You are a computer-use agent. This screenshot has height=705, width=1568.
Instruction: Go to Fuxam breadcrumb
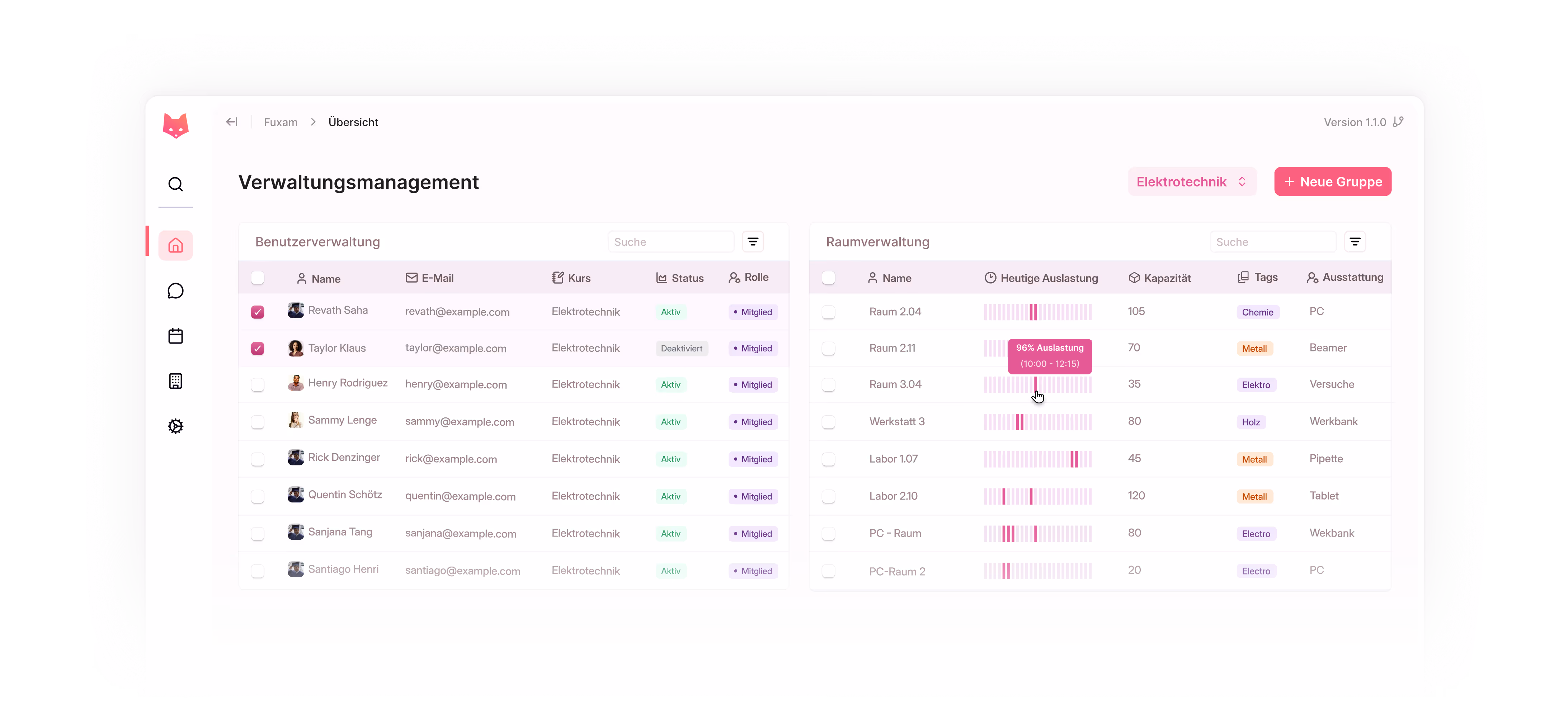pos(281,122)
